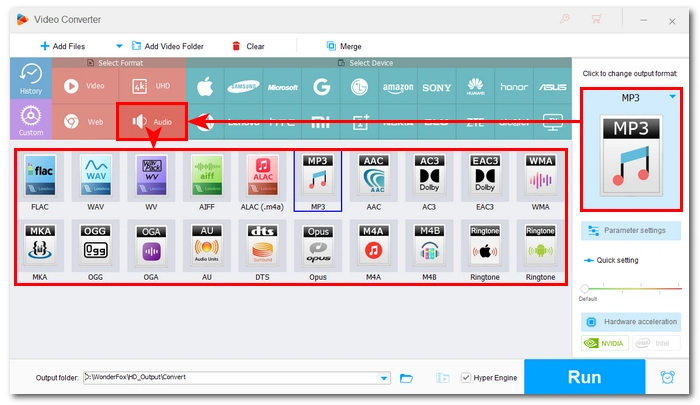Open Sony device profiles
Image resolution: width=700 pixels, height=405 pixels.
pos(437,86)
